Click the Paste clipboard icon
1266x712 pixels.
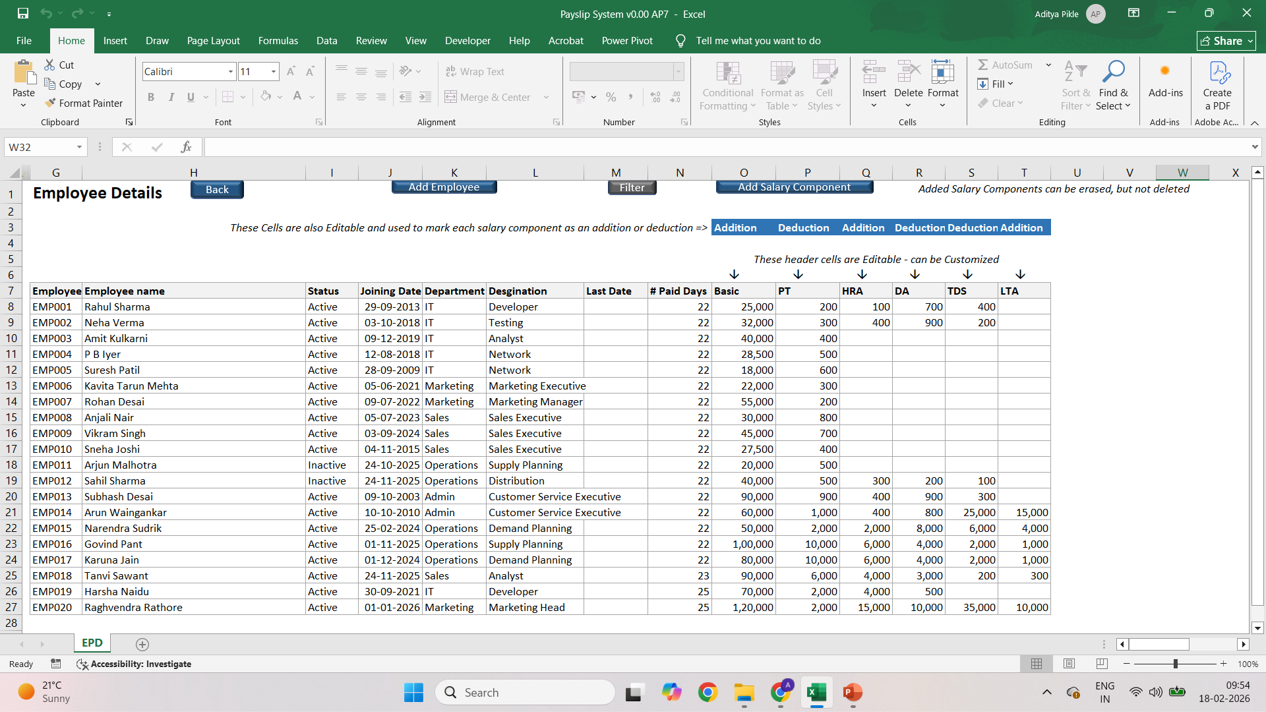pyautogui.click(x=24, y=74)
